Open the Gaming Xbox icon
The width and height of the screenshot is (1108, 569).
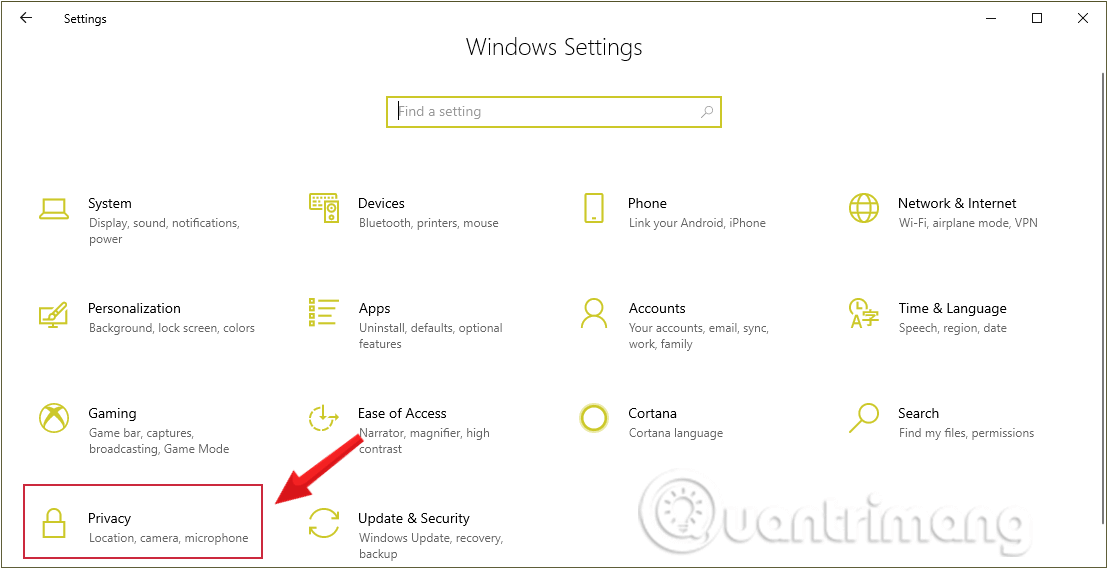pyautogui.click(x=53, y=418)
